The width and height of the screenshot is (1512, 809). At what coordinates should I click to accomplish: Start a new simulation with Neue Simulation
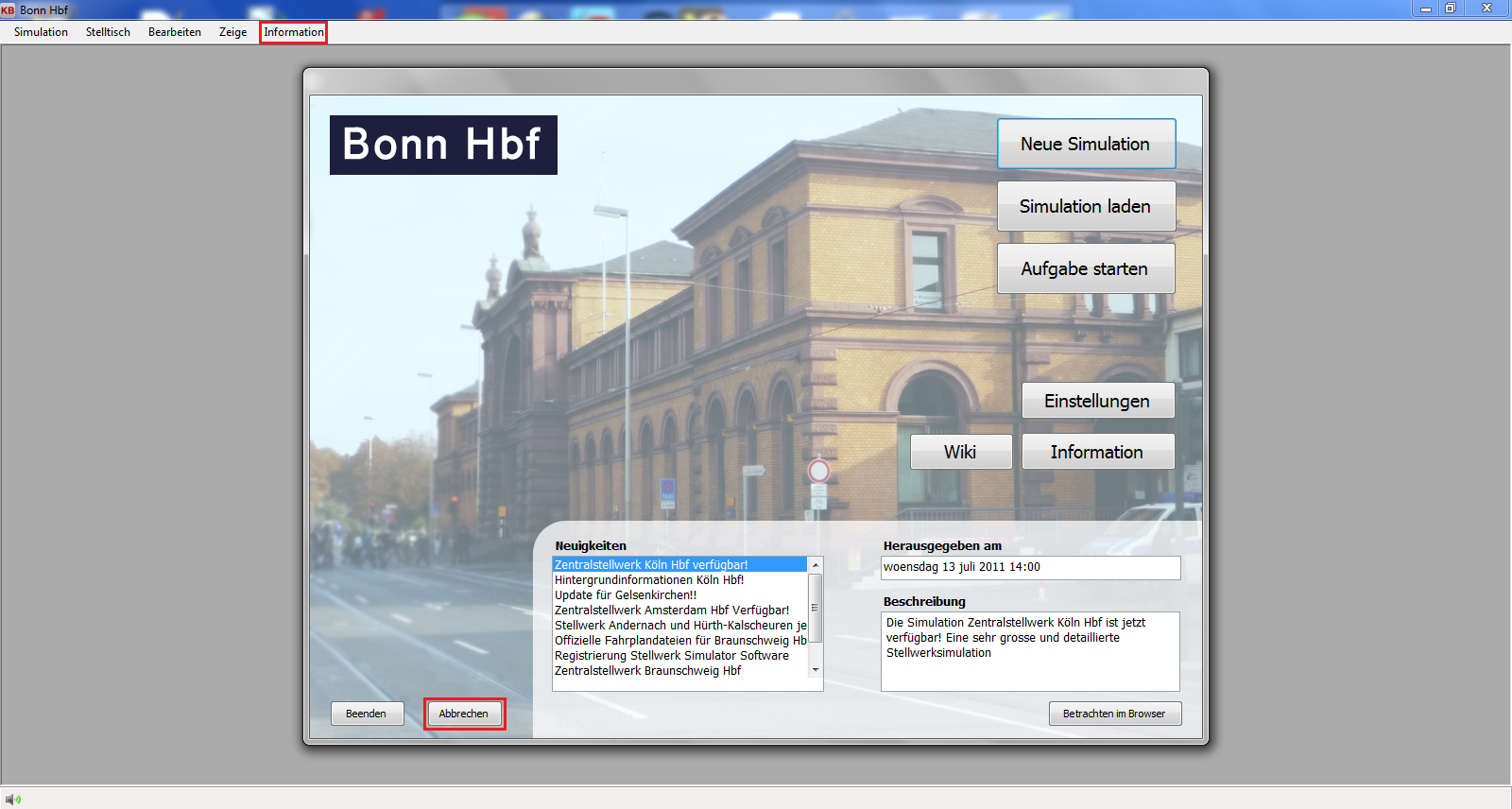pyautogui.click(x=1086, y=144)
